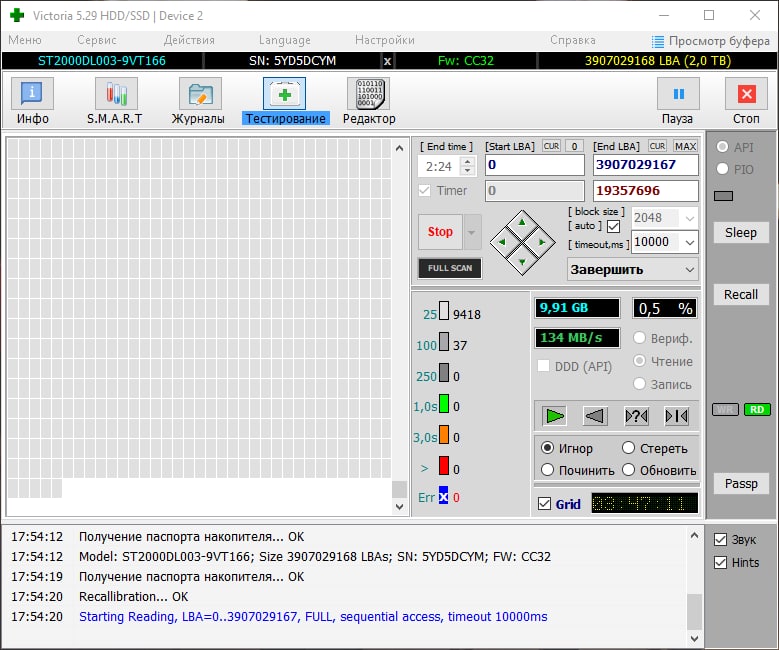Viewport: 779px width, 650px height.
Task: Click the block map scroll down arrow
Action: point(400,507)
